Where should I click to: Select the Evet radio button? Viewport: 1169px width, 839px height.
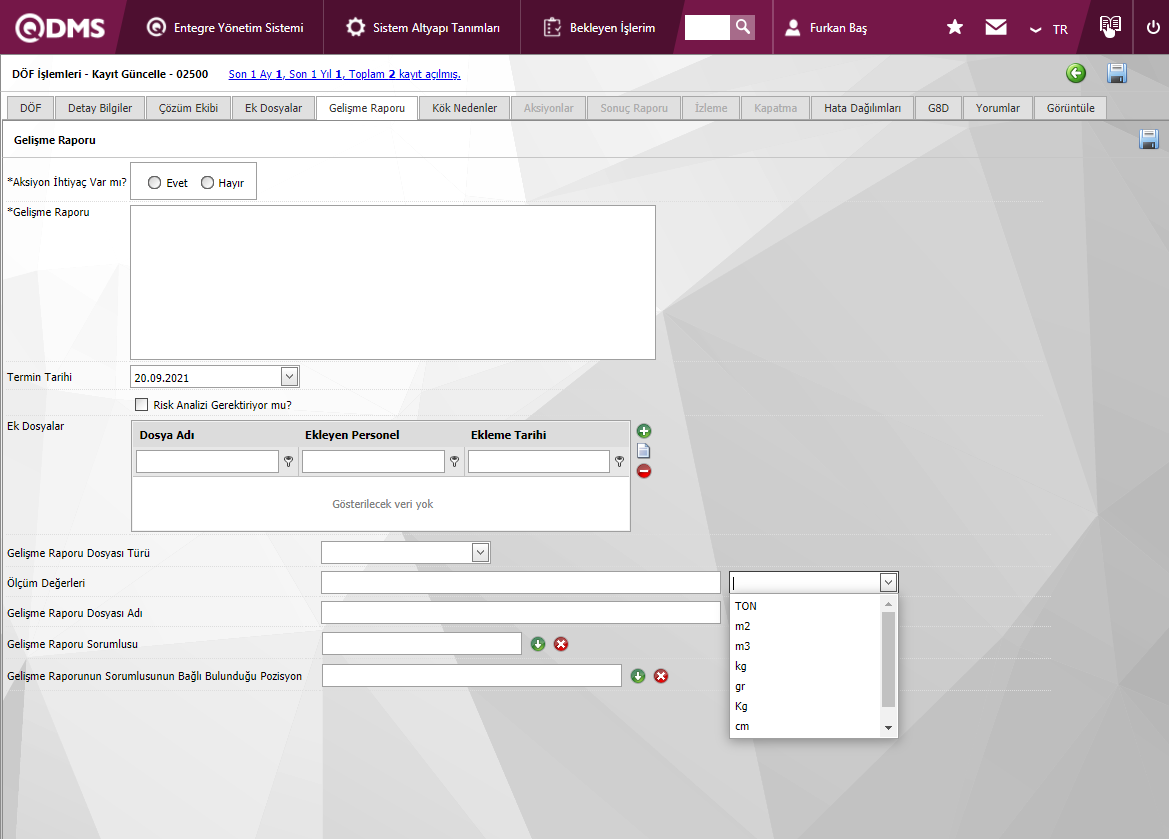tap(155, 183)
